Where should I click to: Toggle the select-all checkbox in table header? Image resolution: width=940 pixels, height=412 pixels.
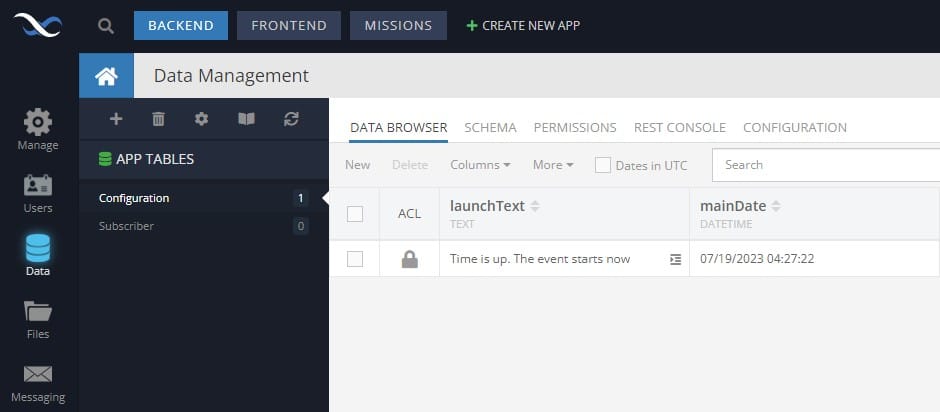pos(355,213)
